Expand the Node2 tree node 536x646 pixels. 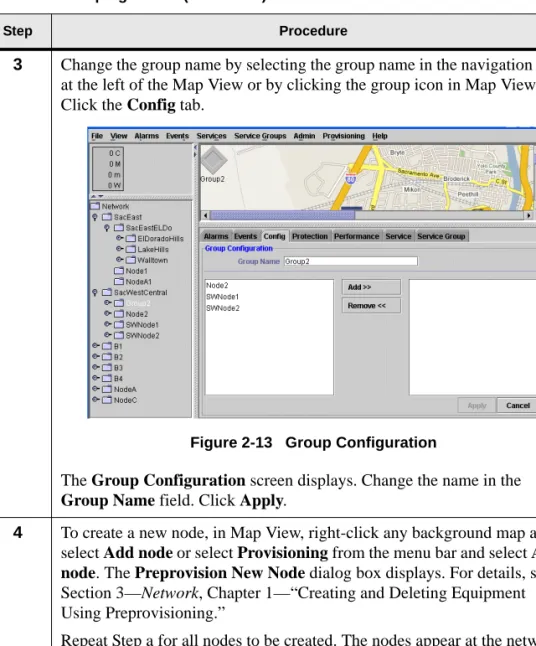(x=108, y=314)
